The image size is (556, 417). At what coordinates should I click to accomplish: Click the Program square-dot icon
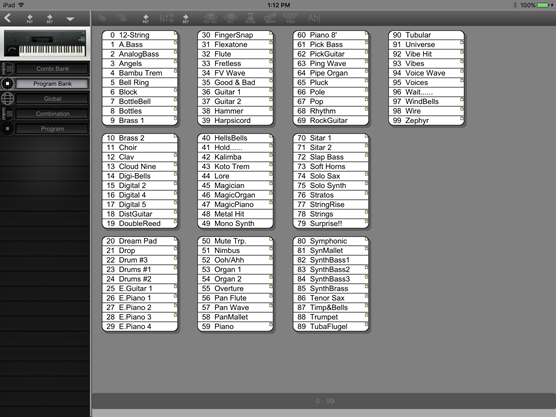pyautogui.click(x=7, y=129)
